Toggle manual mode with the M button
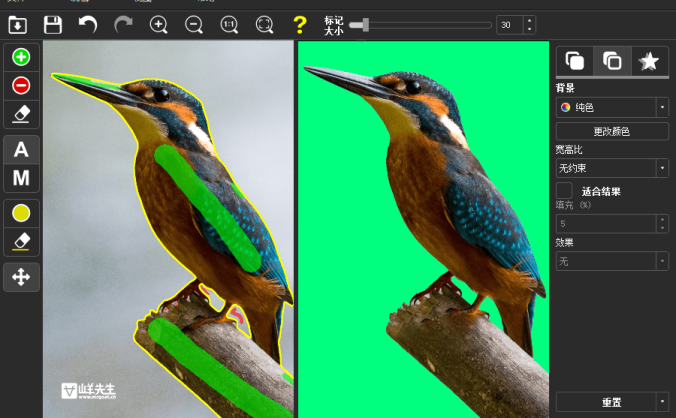Image resolution: width=676 pixels, height=418 pixels. (x=21, y=178)
